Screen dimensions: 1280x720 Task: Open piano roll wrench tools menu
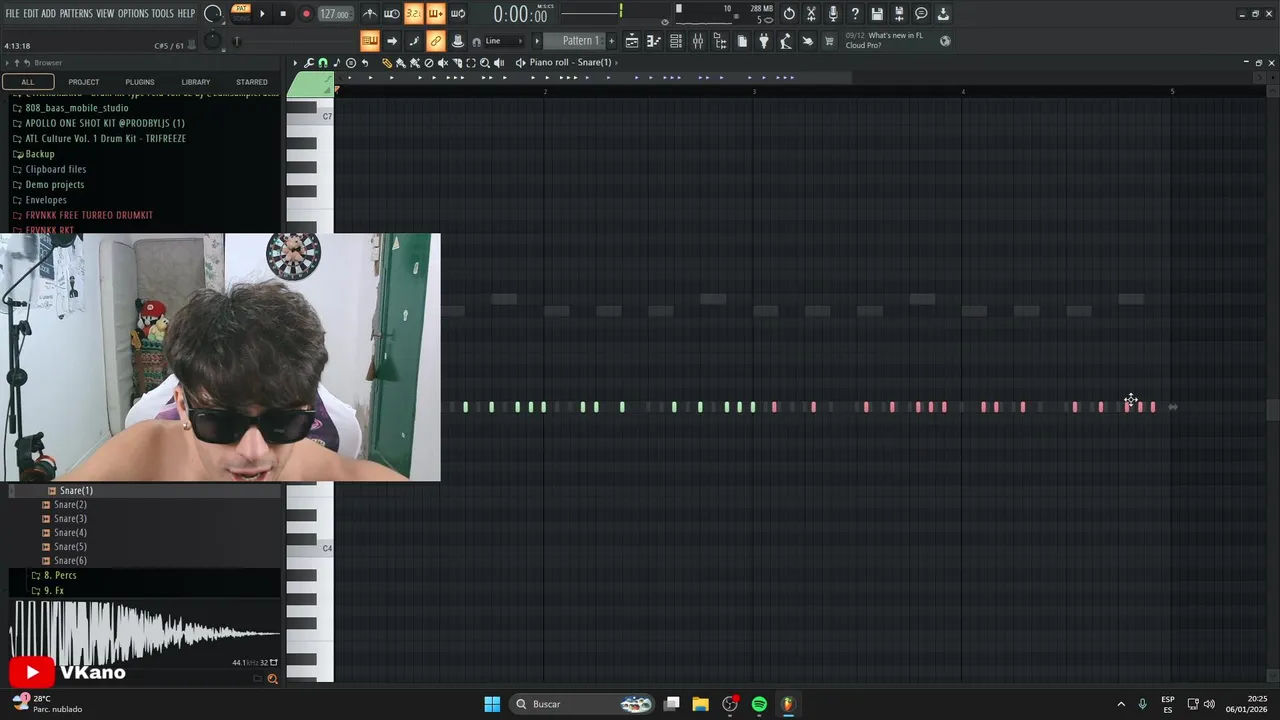[309, 63]
